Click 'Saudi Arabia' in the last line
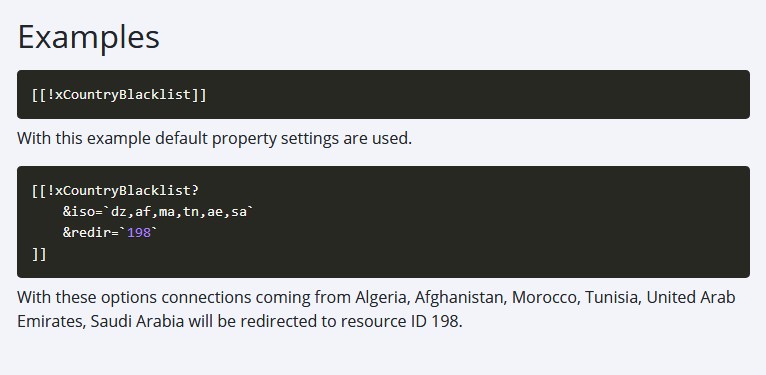766x375 pixels. (137, 322)
